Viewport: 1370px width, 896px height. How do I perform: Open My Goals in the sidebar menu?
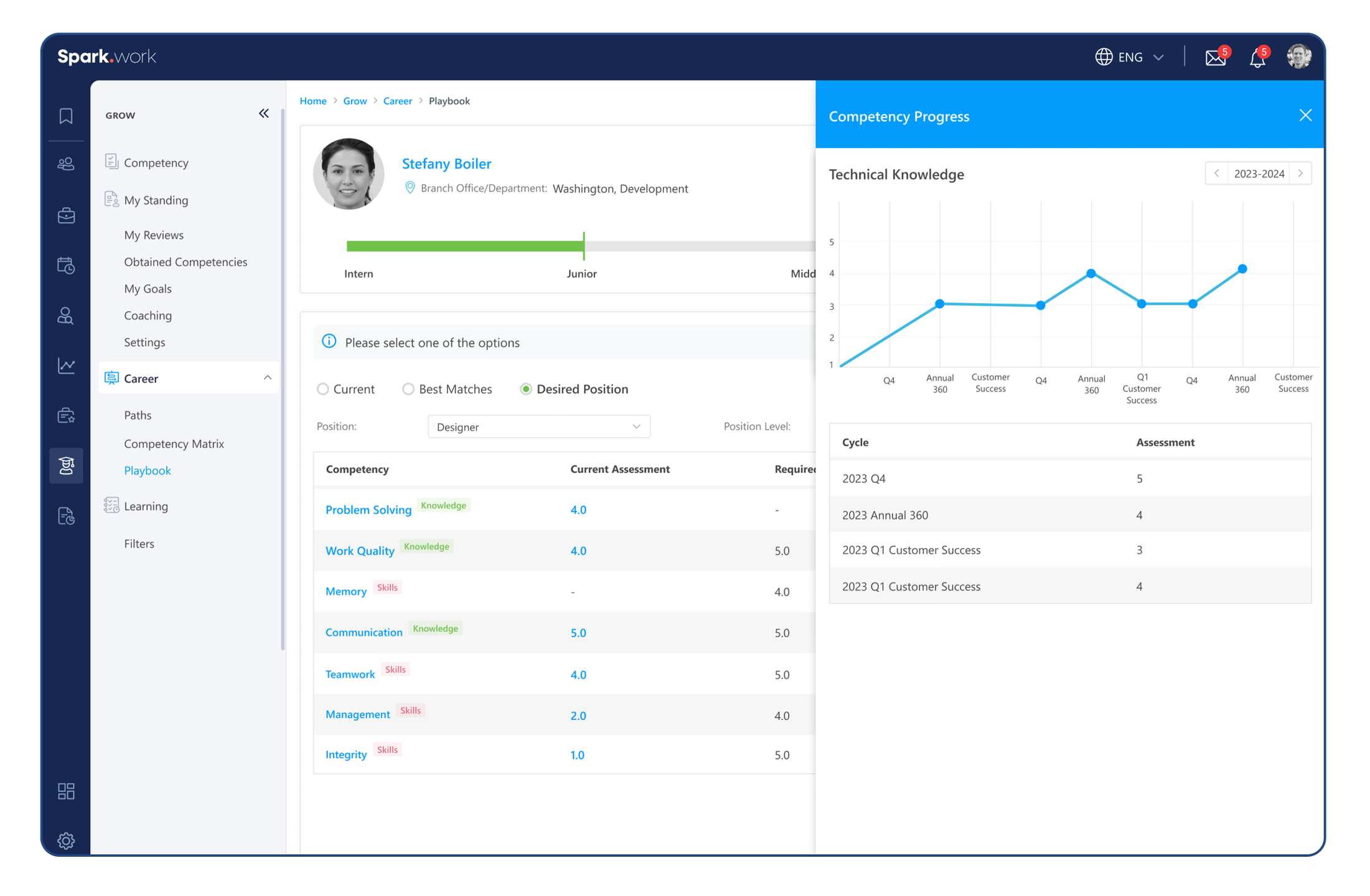click(148, 289)
